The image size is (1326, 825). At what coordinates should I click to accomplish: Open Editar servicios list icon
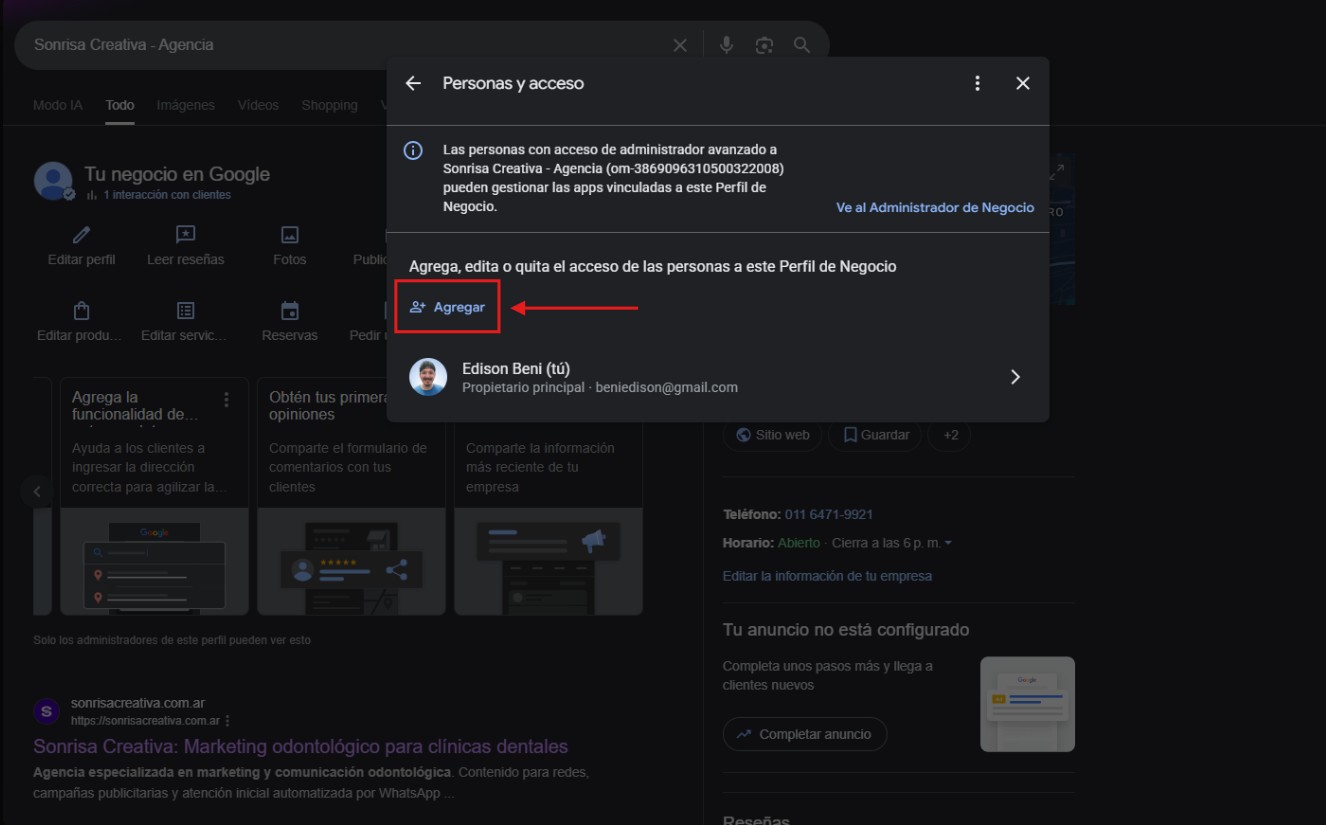pos(186,311)
